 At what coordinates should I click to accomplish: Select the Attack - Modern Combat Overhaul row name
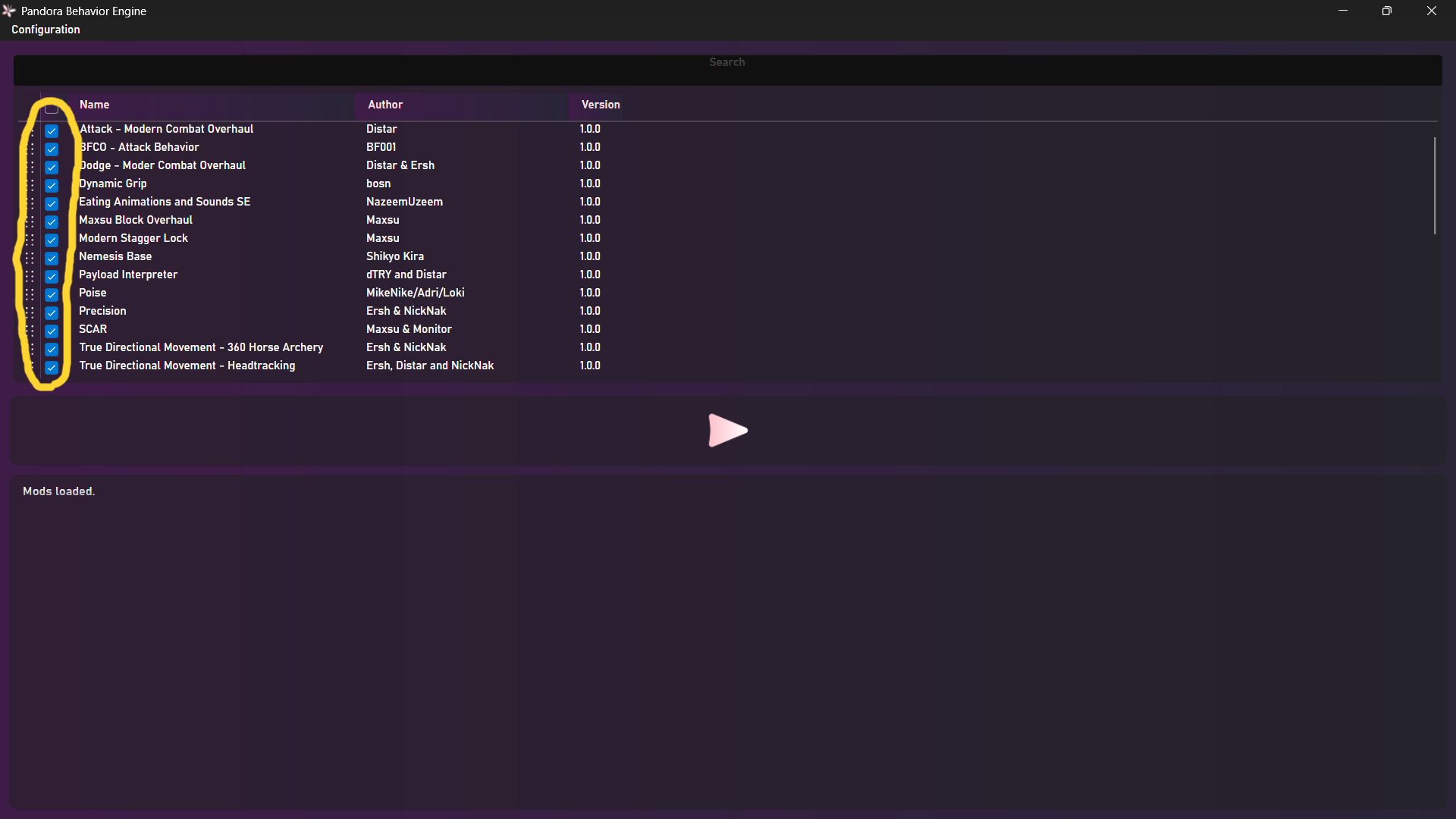tap(166, 129)
